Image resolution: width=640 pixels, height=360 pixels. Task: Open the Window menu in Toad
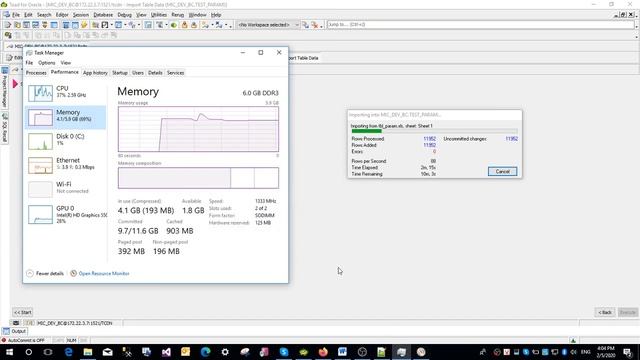198,15
